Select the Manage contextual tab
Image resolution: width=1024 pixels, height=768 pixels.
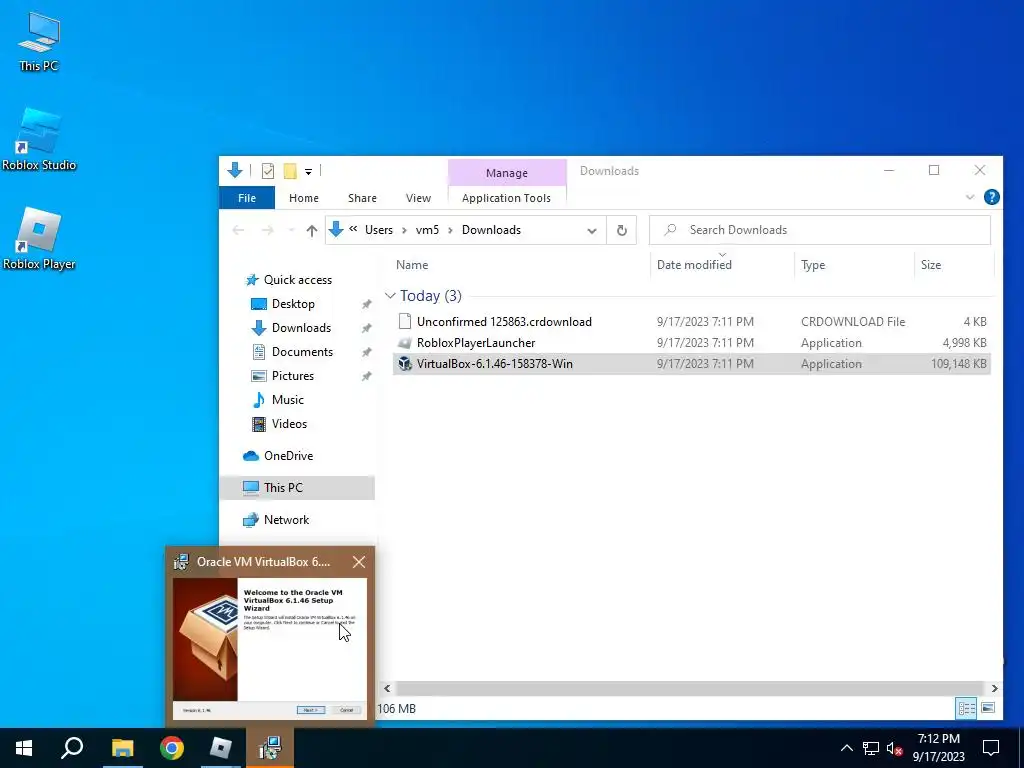507,173
